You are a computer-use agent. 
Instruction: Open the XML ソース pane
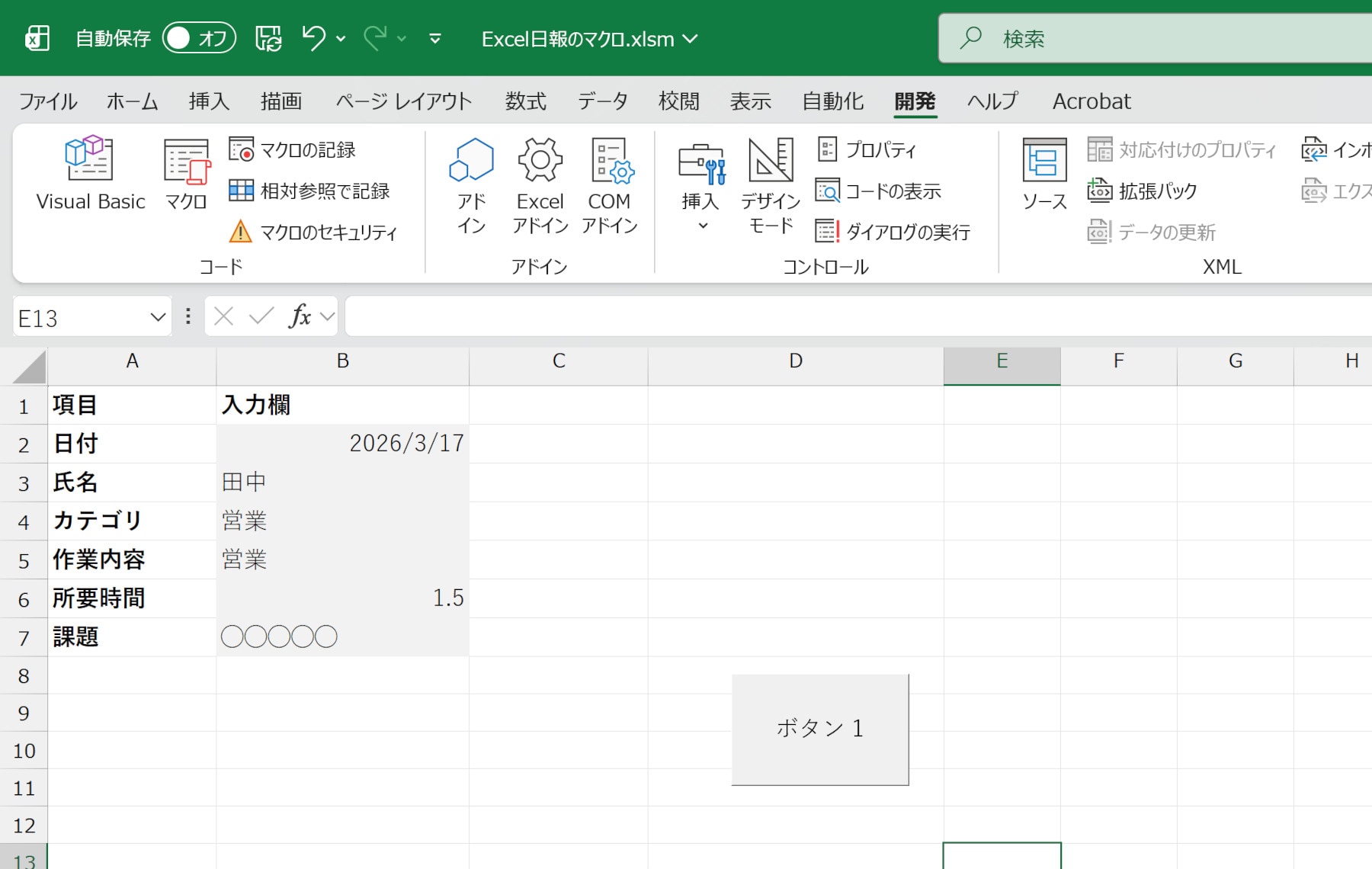tap(1044, 174)
